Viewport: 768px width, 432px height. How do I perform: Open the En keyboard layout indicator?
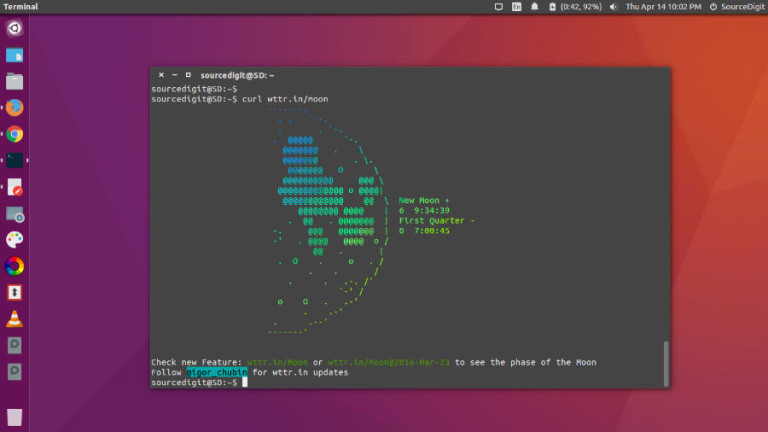pyautogui.click(x=517, y=6)
